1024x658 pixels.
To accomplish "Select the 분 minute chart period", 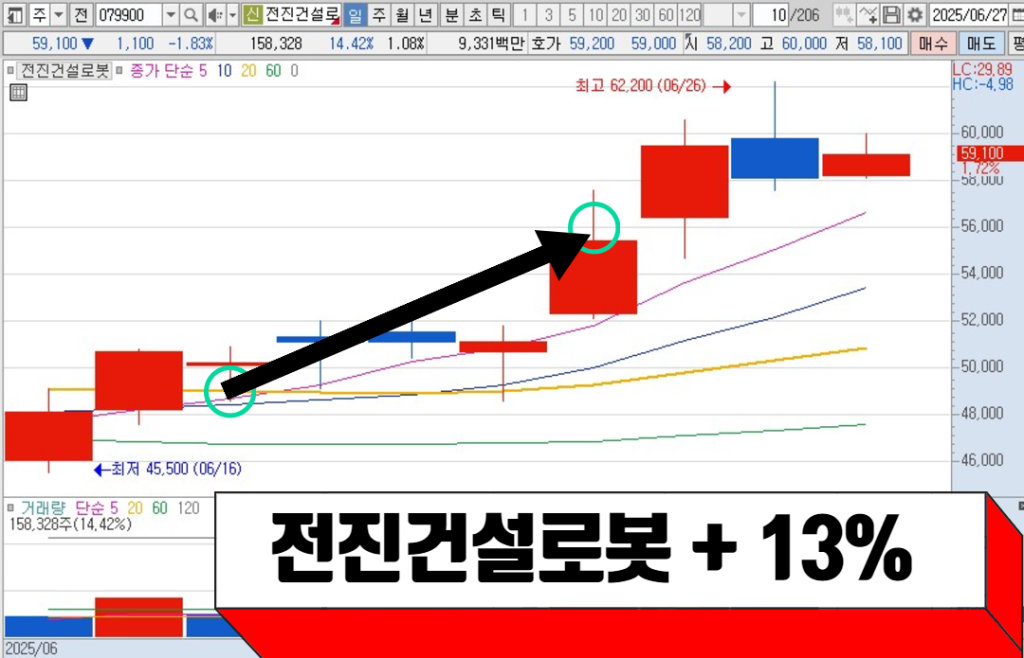I will point(452,14).
